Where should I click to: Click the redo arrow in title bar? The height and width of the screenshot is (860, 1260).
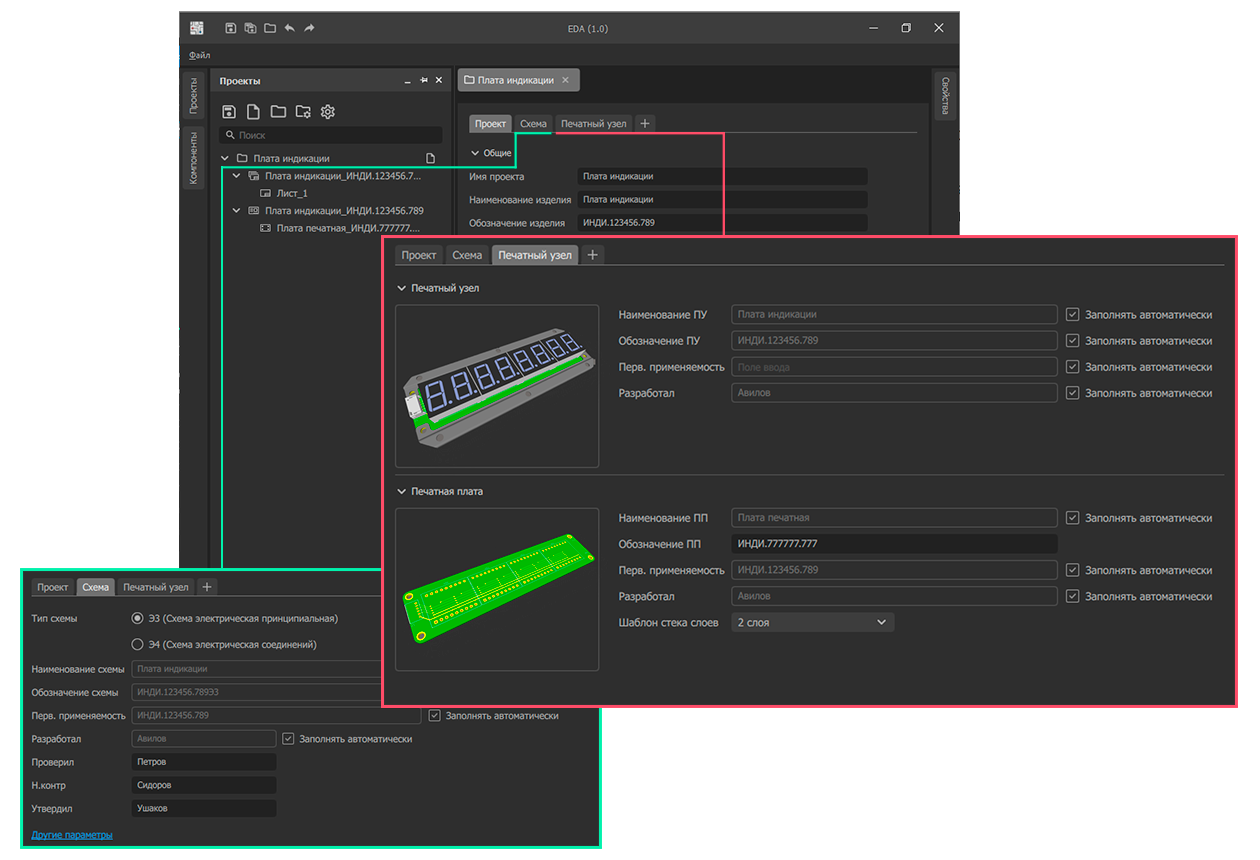point(310,28)
